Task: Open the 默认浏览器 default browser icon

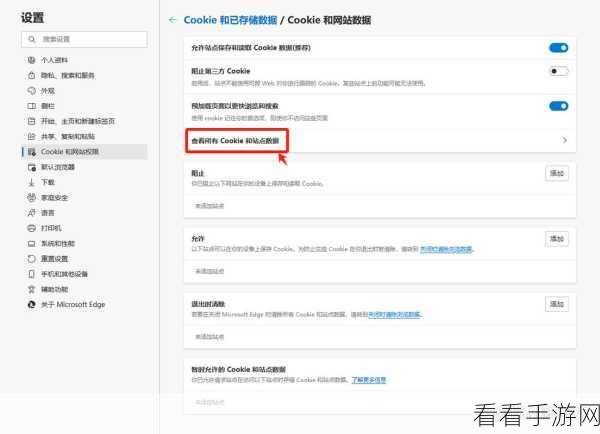Action: pos(32,167)
